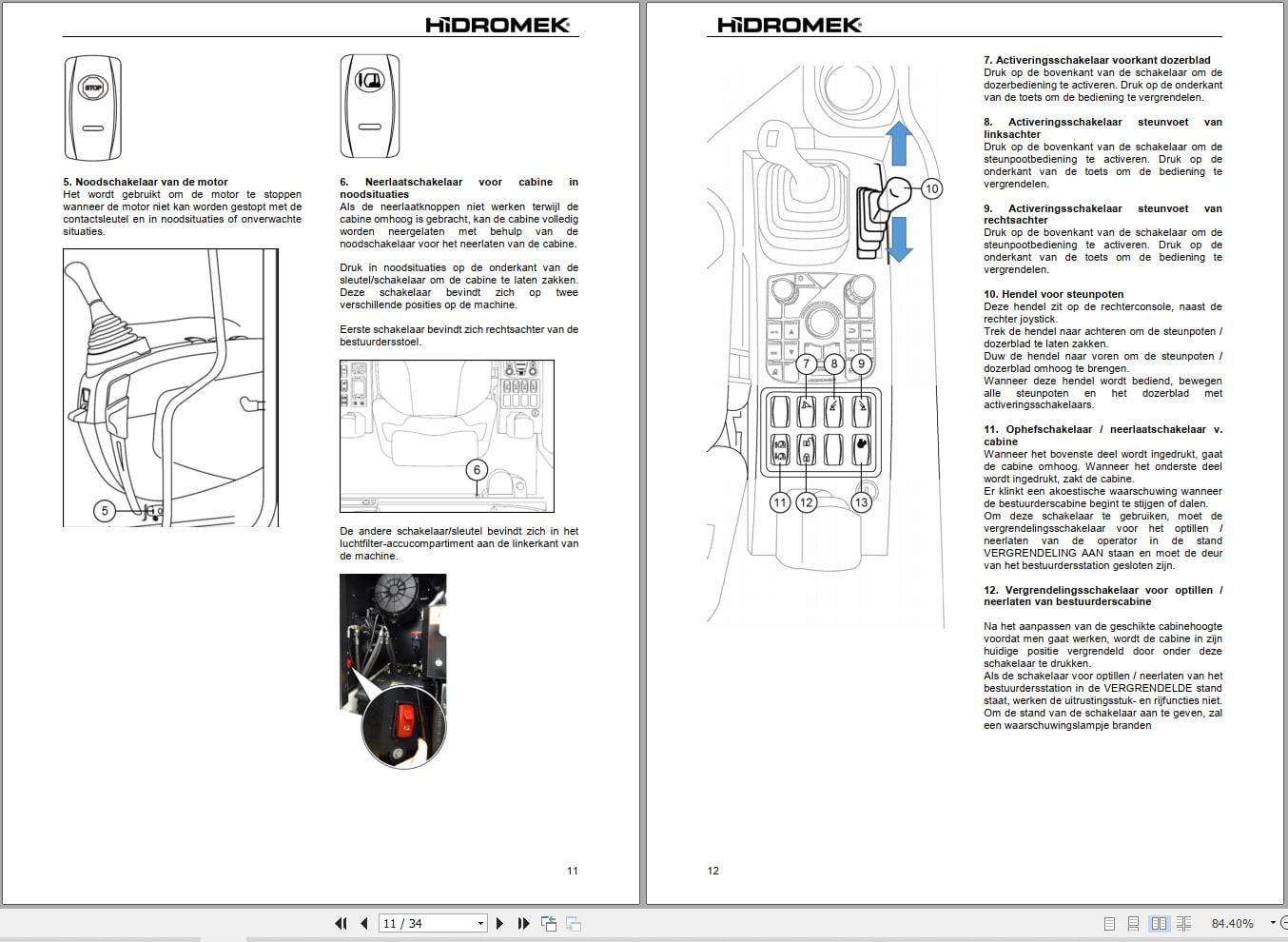Click the operator seat drawing with callout 6
The height and width of the screenshot is (942, 1288).
(x=447, y=436)
